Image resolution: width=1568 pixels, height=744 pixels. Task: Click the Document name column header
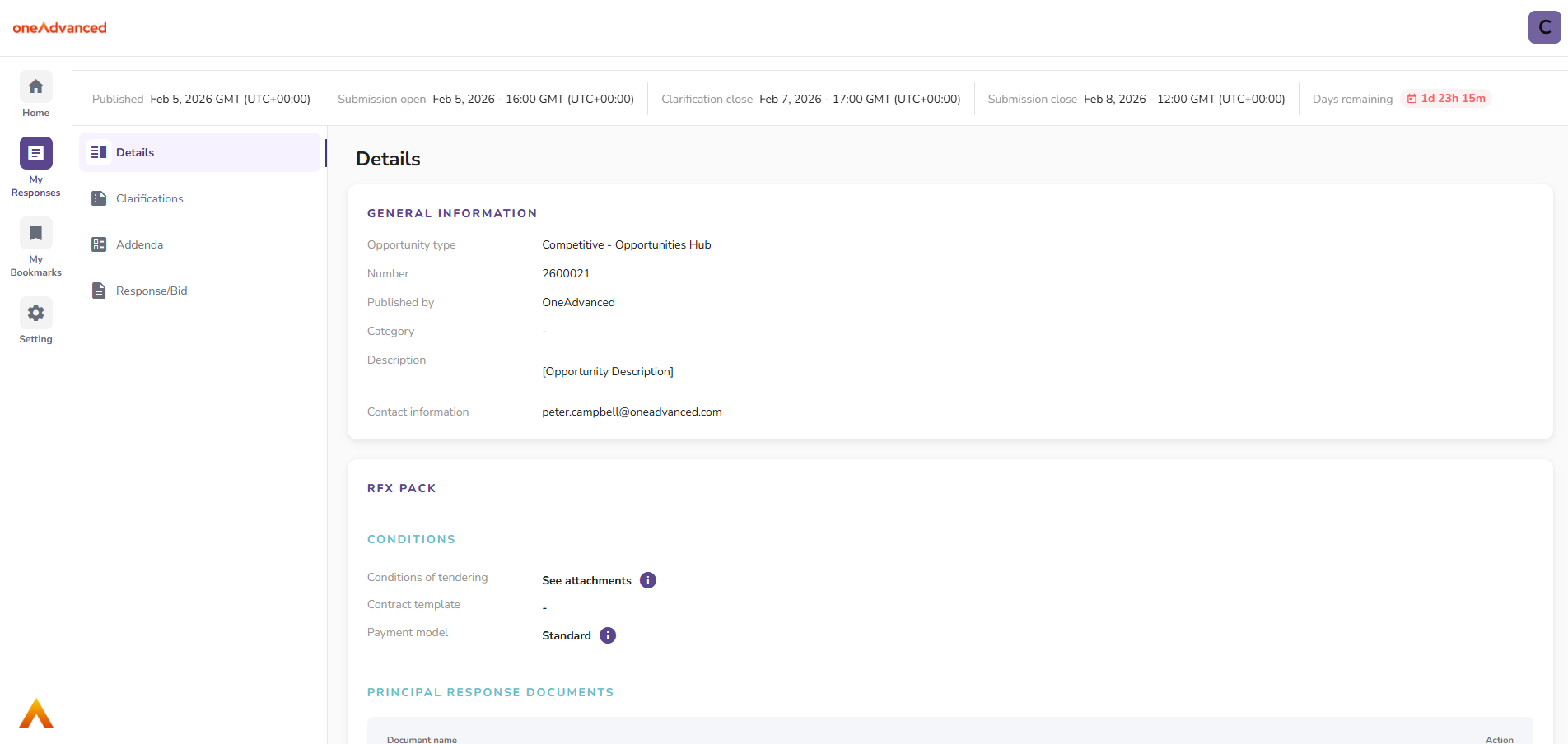[422, 740]
